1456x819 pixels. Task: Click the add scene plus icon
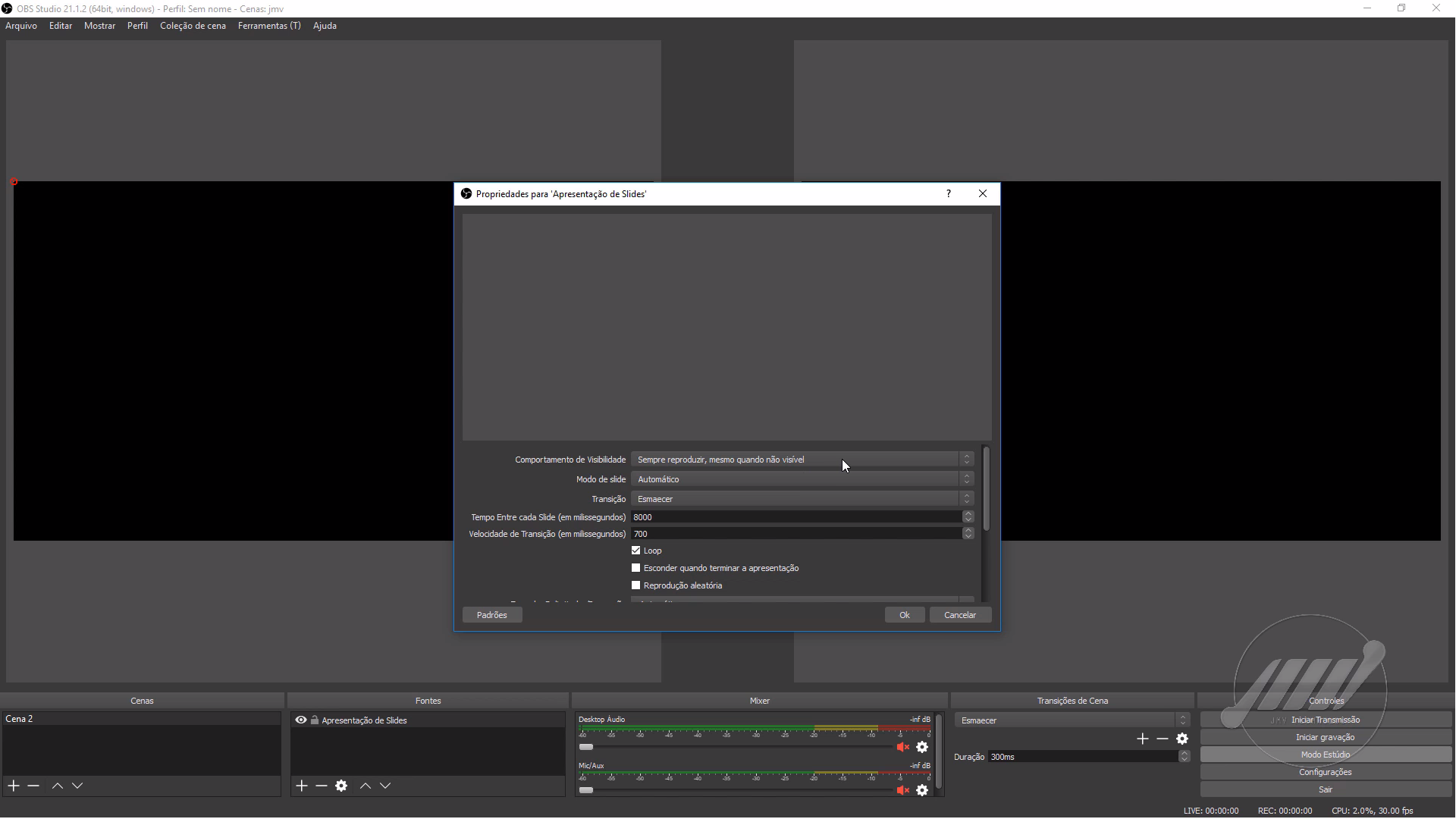14,786
